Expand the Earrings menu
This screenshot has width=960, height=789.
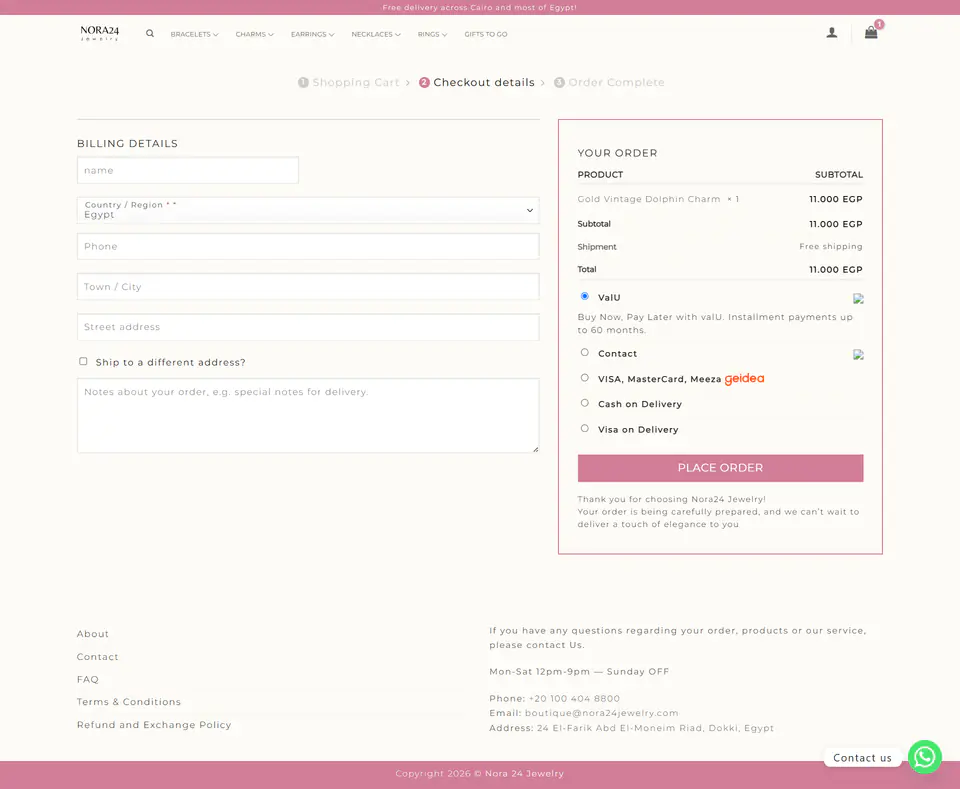click(312, 34)
